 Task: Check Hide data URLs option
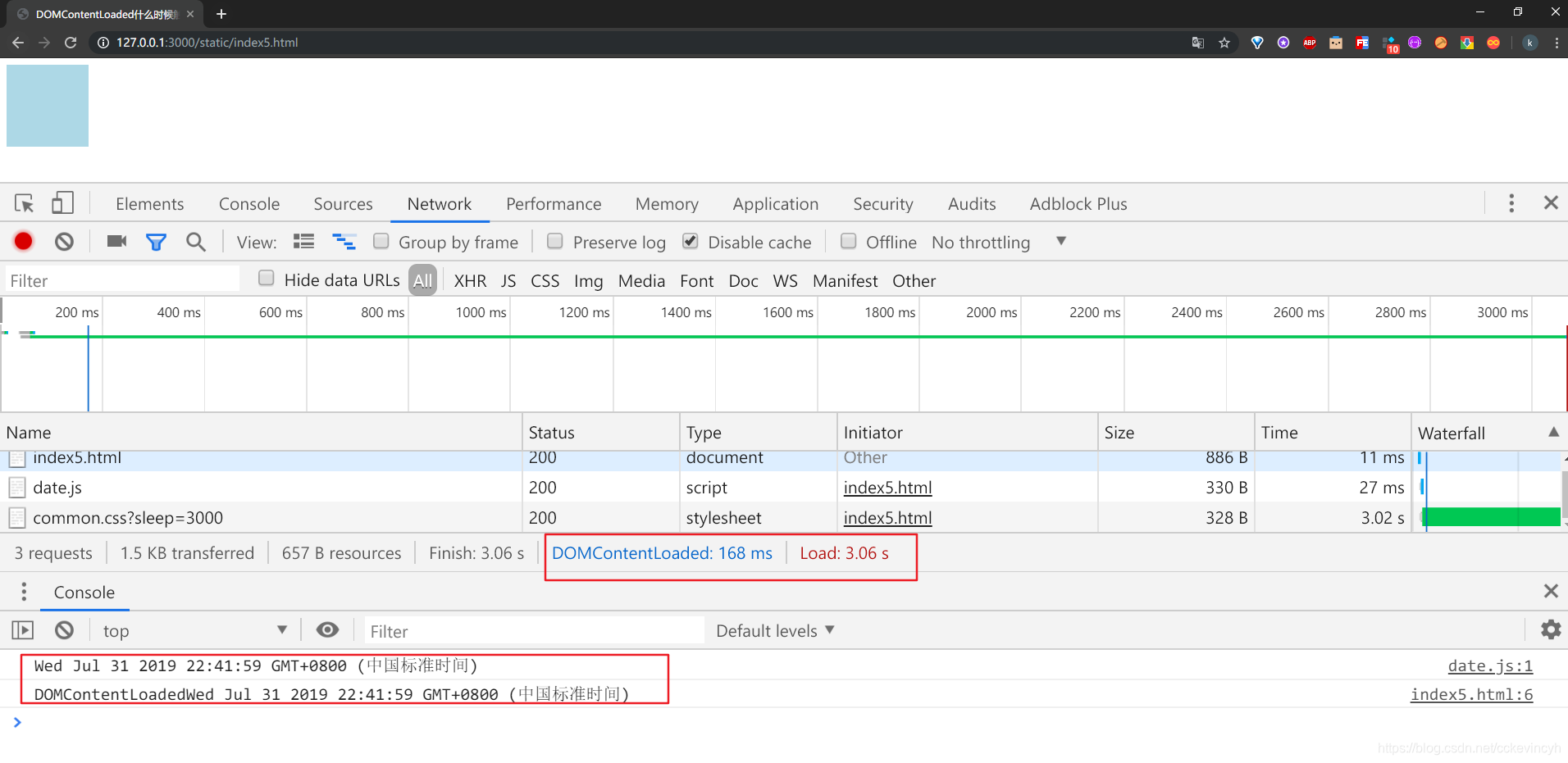267,279
